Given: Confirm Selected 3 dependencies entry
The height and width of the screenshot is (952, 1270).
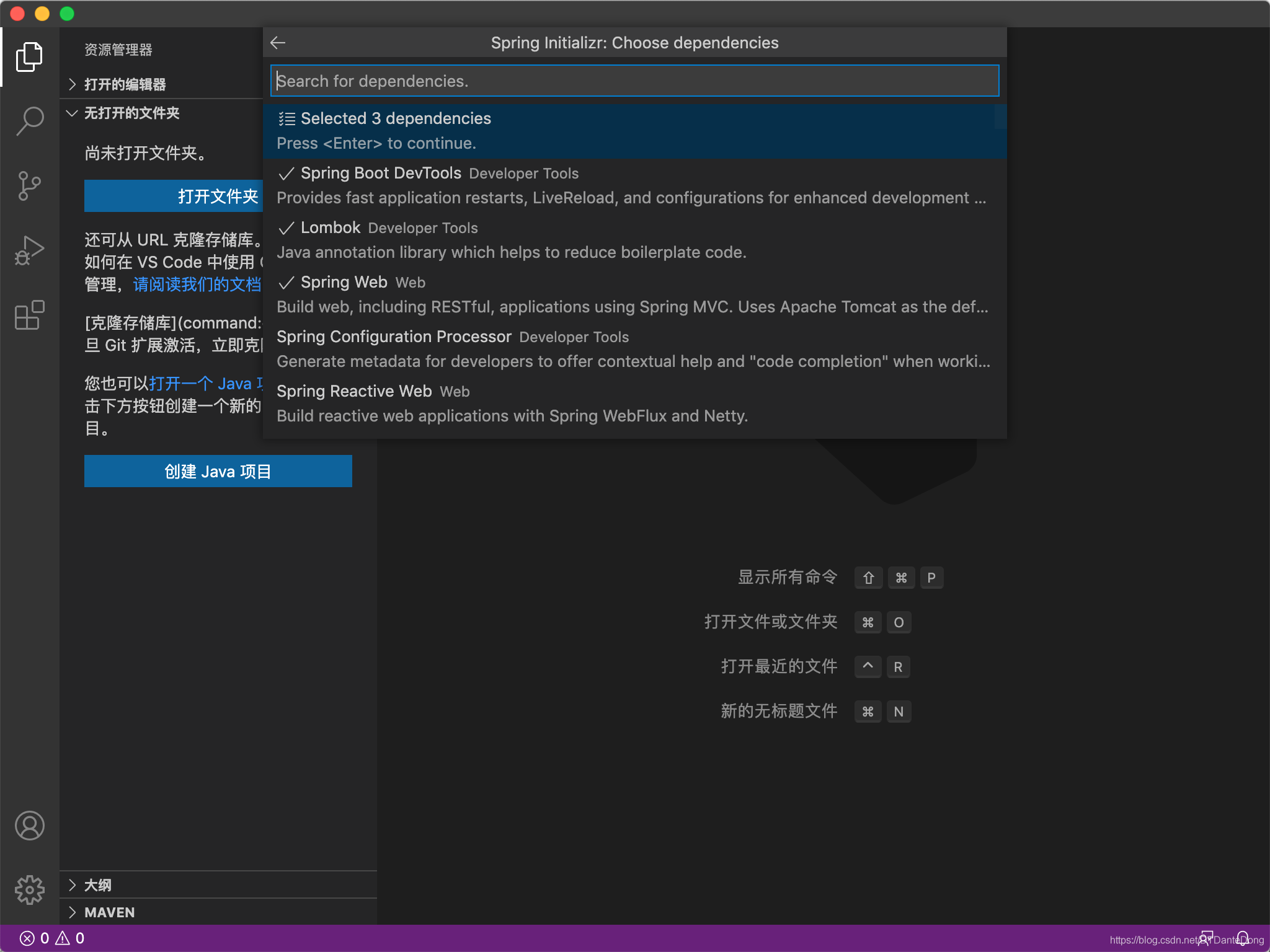Looking at the screenshot, I should coord(634,131).
